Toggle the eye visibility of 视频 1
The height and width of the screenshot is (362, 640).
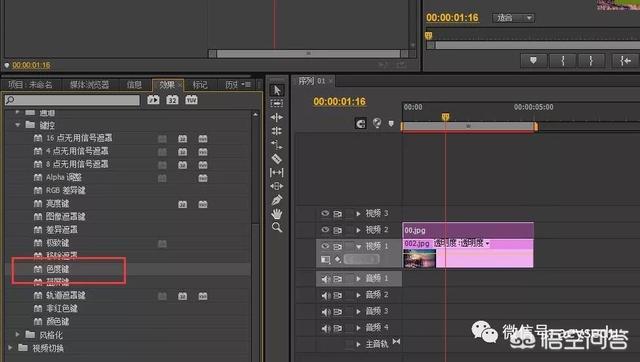325,246
